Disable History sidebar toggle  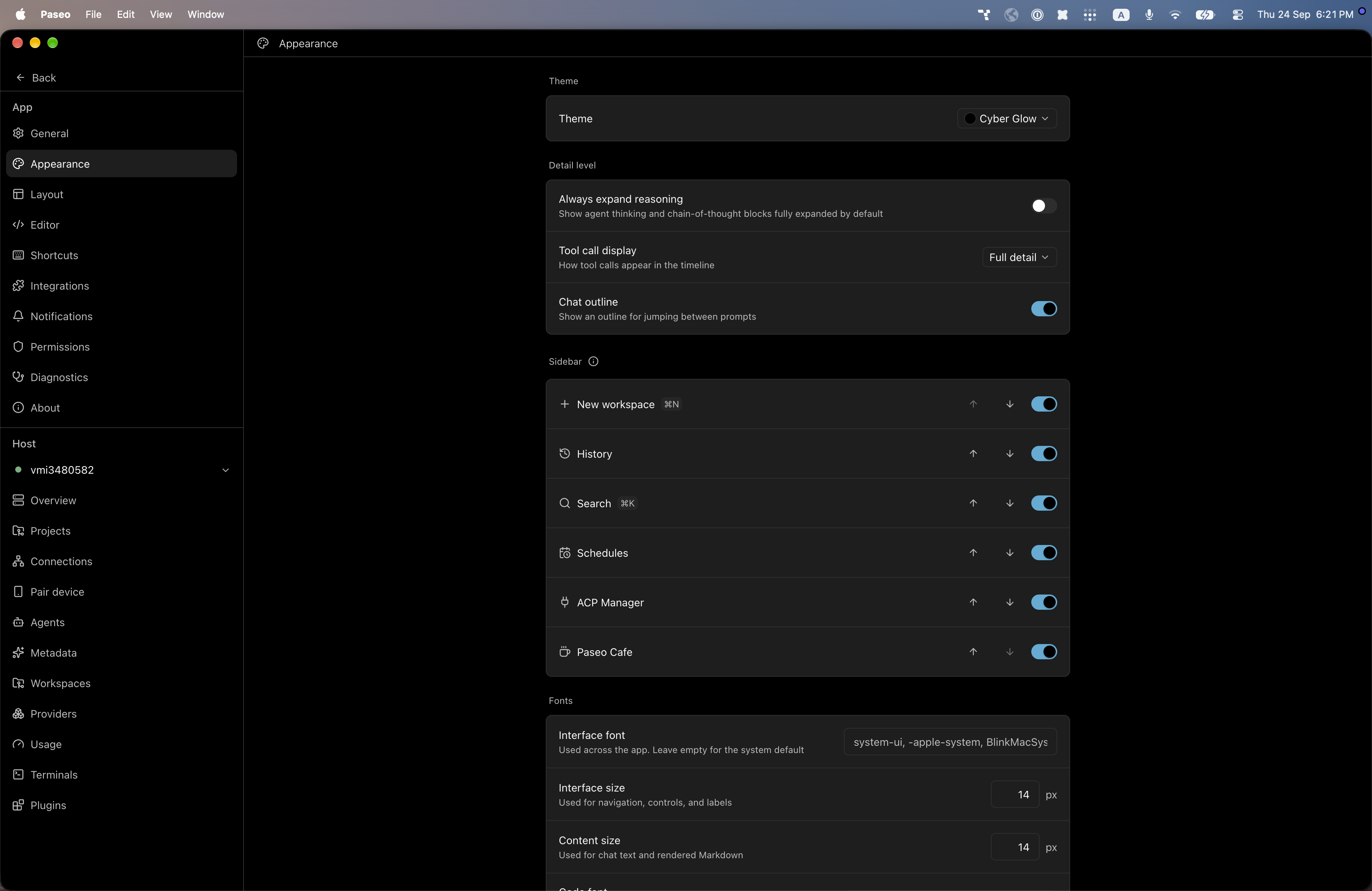click(x=1043, y=454)
